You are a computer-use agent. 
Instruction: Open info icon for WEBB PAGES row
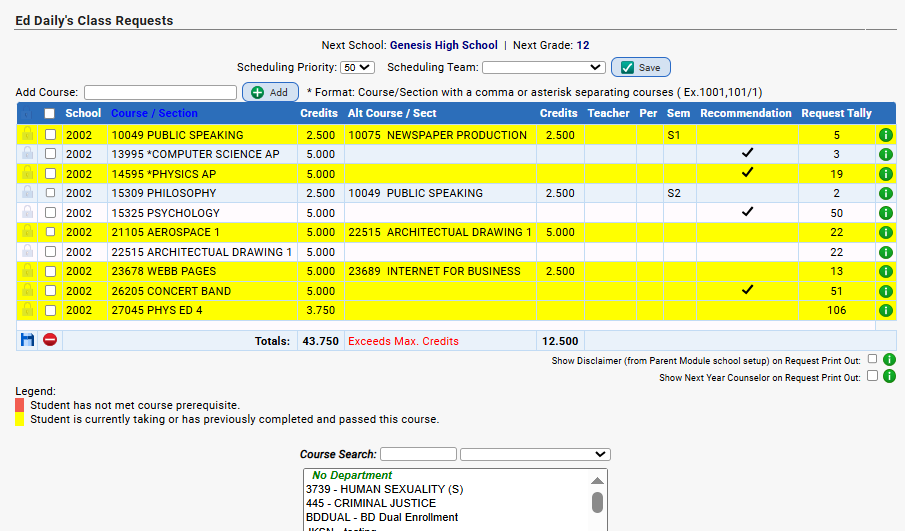coord(885,271)
